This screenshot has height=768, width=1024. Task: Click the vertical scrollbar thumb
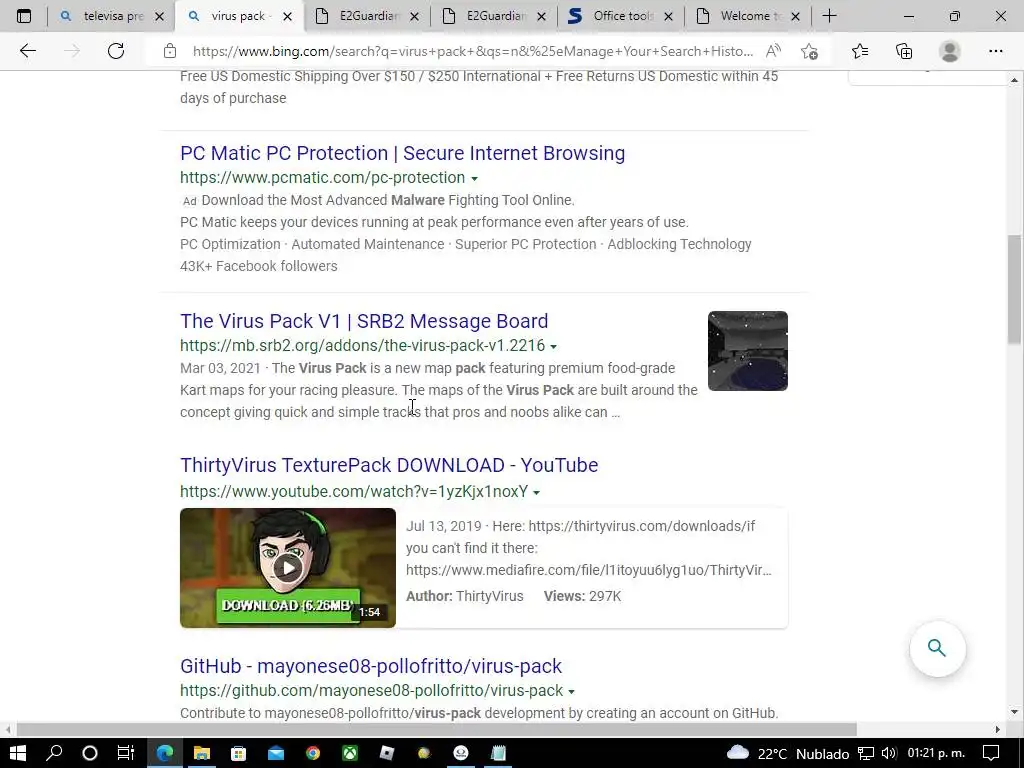(x=1014, y=289)
